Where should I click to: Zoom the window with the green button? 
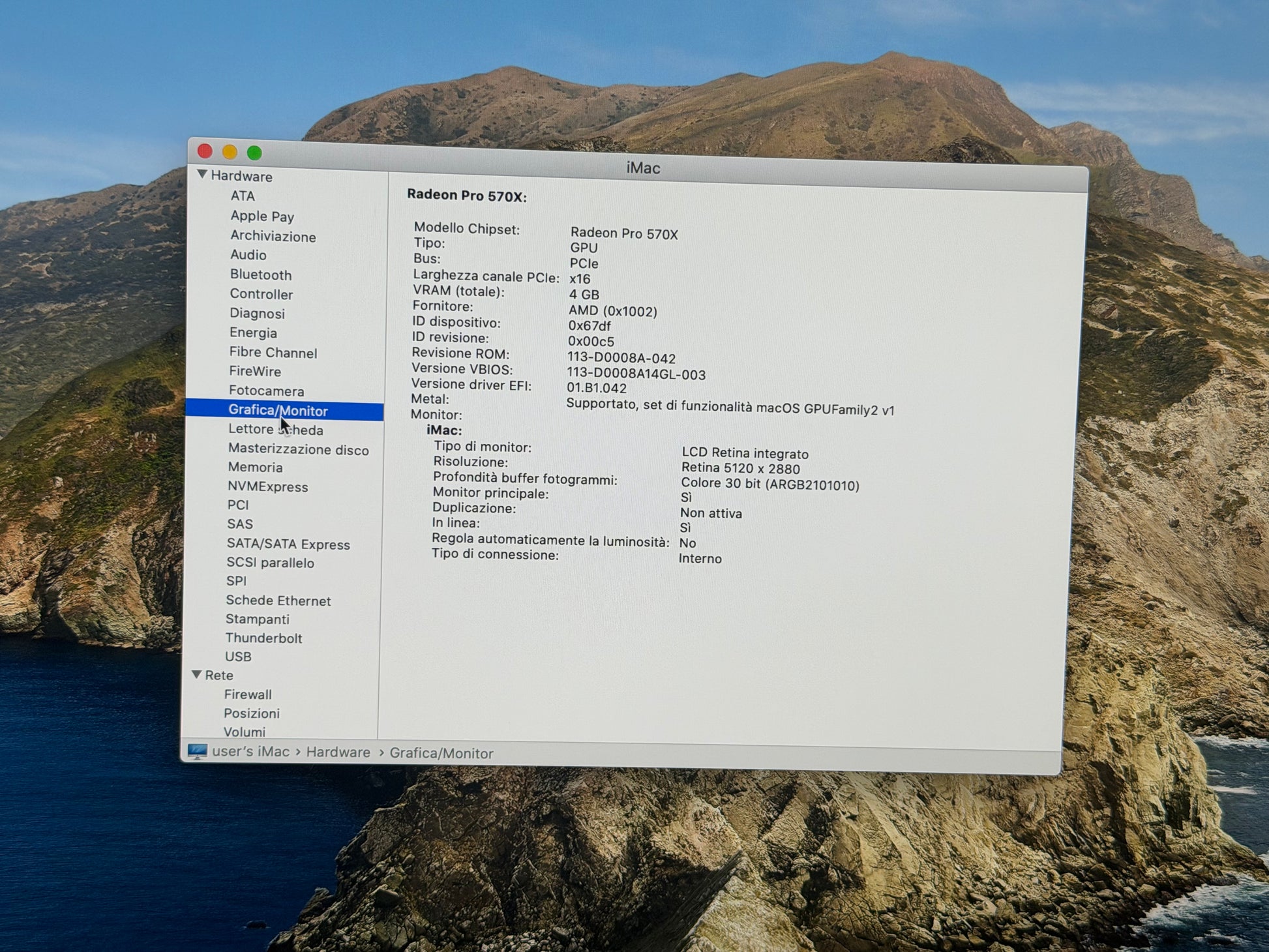click(x=254, y=153)
